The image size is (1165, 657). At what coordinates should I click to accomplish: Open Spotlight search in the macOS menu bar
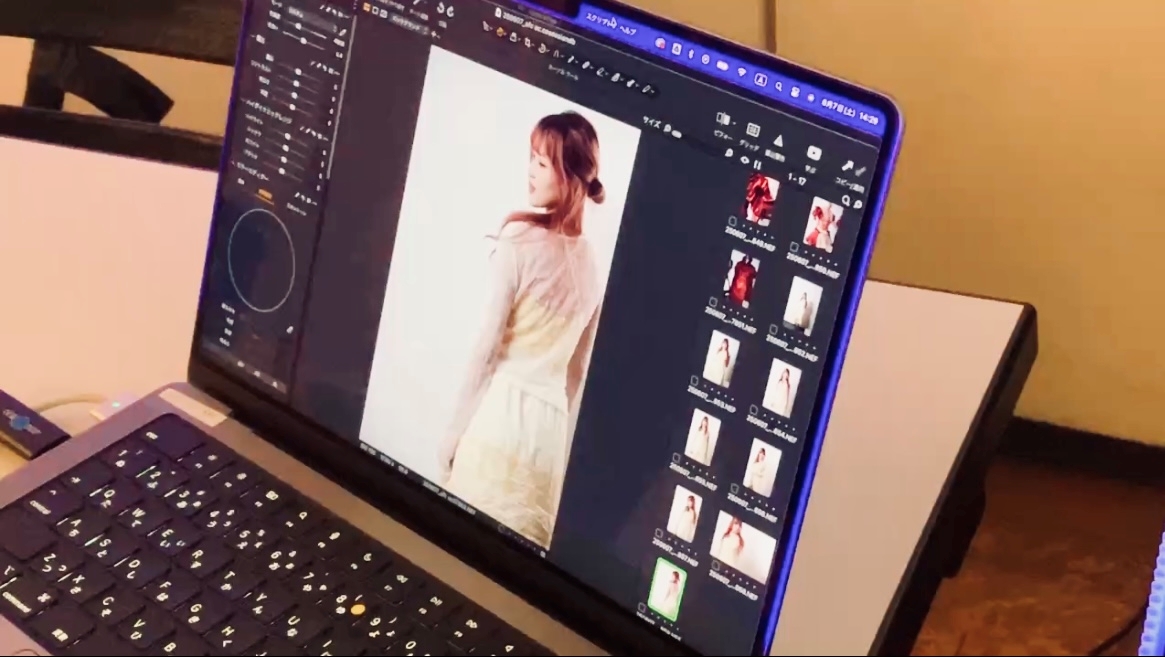point(781,88)
